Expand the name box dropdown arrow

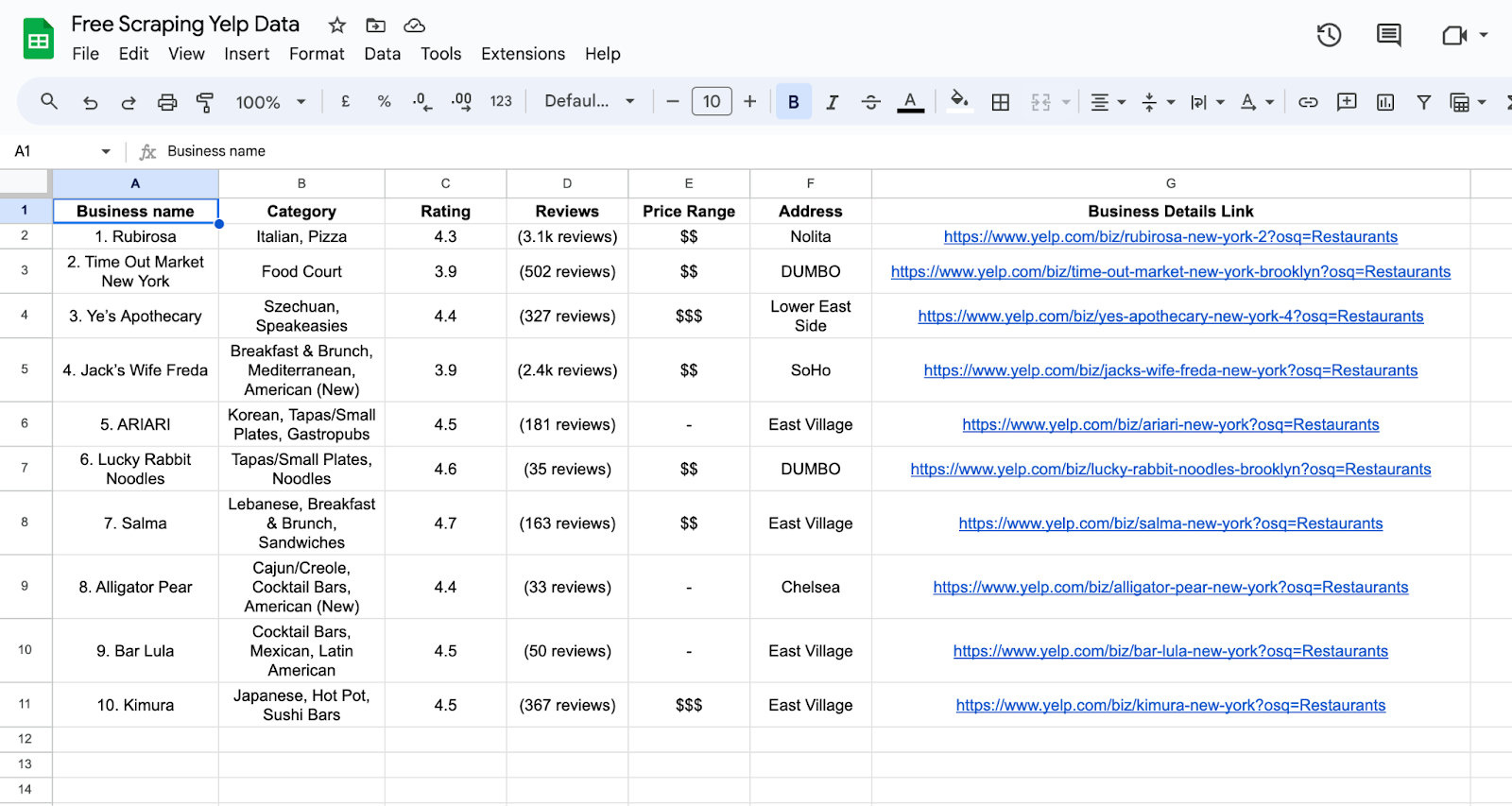coord(106,151)
